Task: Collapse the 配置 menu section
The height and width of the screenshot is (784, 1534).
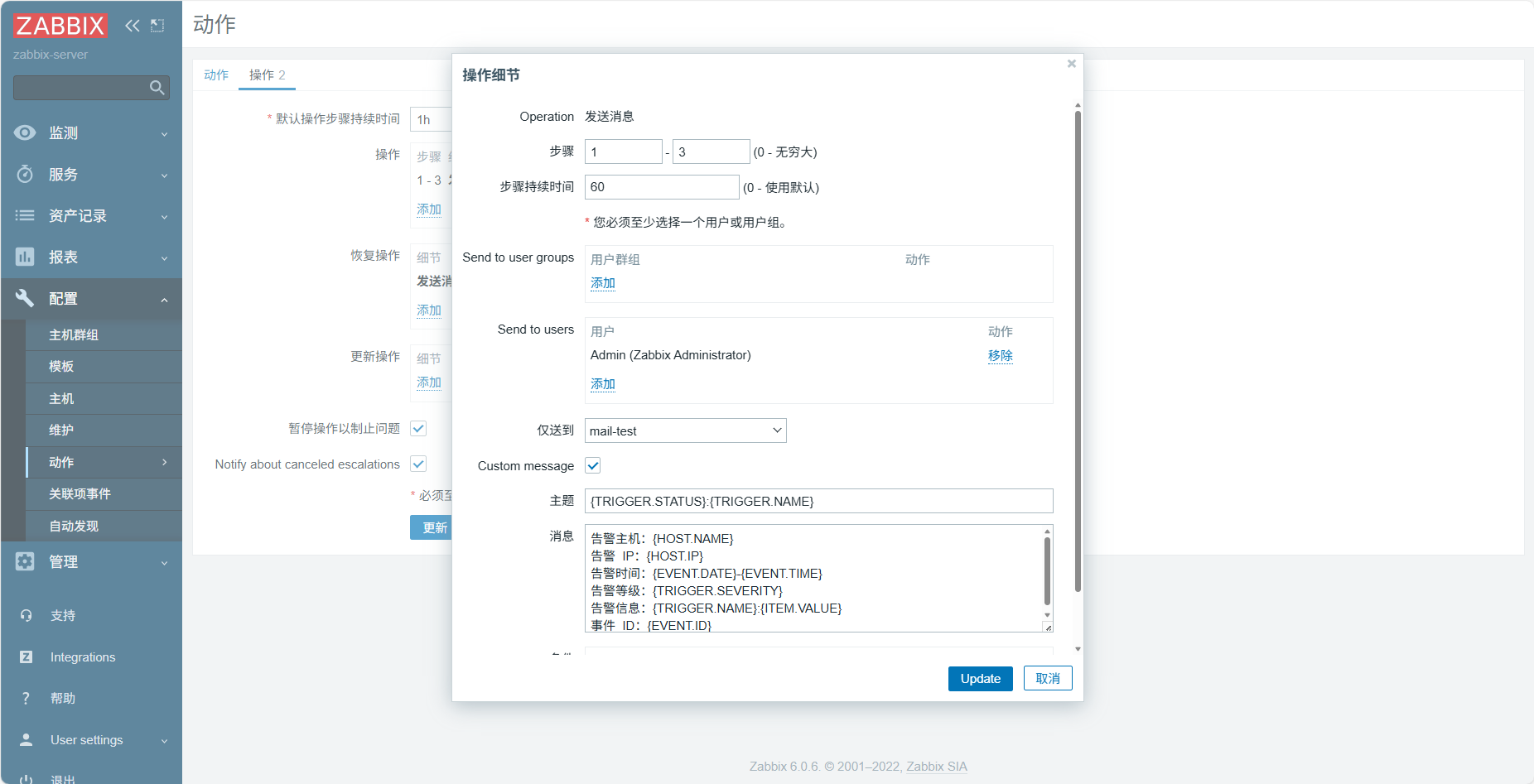Action: coord(164,299)
